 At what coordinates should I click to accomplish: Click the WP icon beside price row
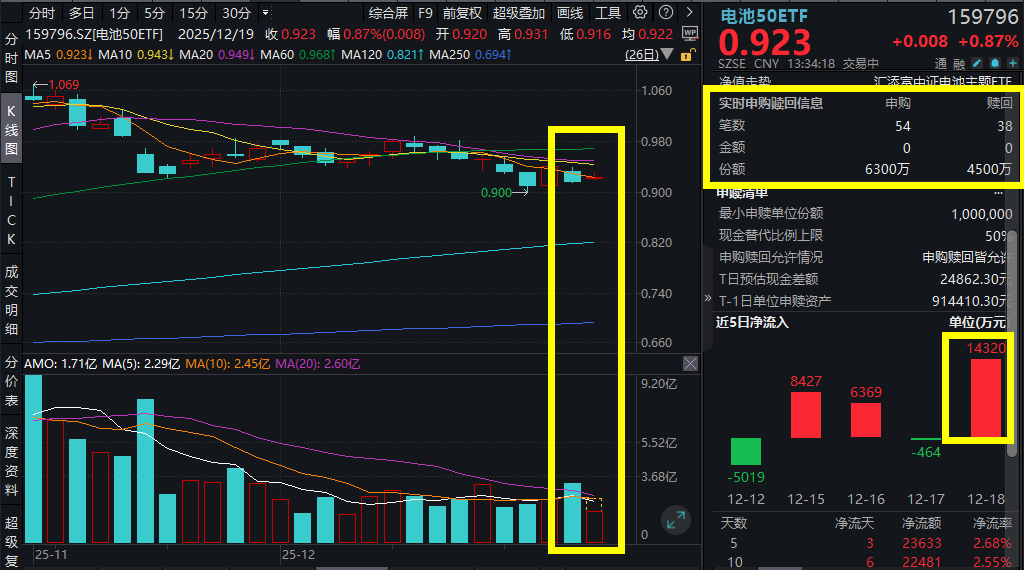[690, 33]
